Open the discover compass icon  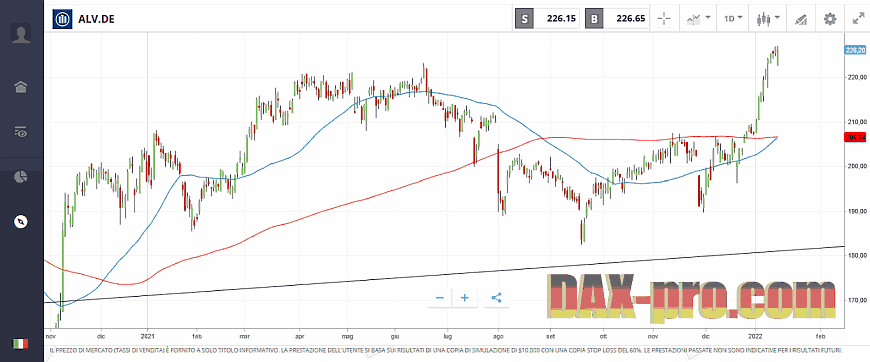[21, 222]
